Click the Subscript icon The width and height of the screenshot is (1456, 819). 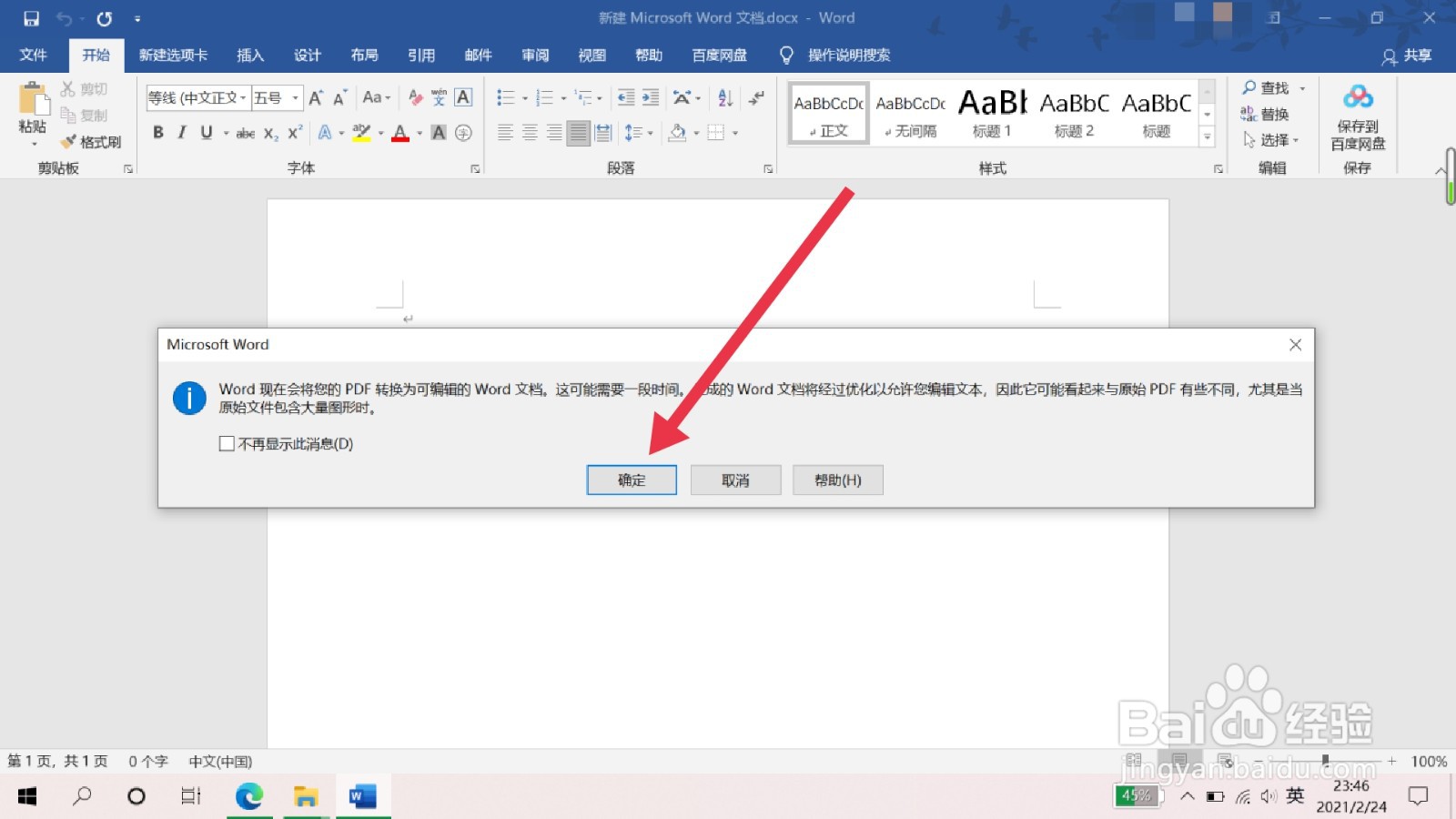point(271,133)
